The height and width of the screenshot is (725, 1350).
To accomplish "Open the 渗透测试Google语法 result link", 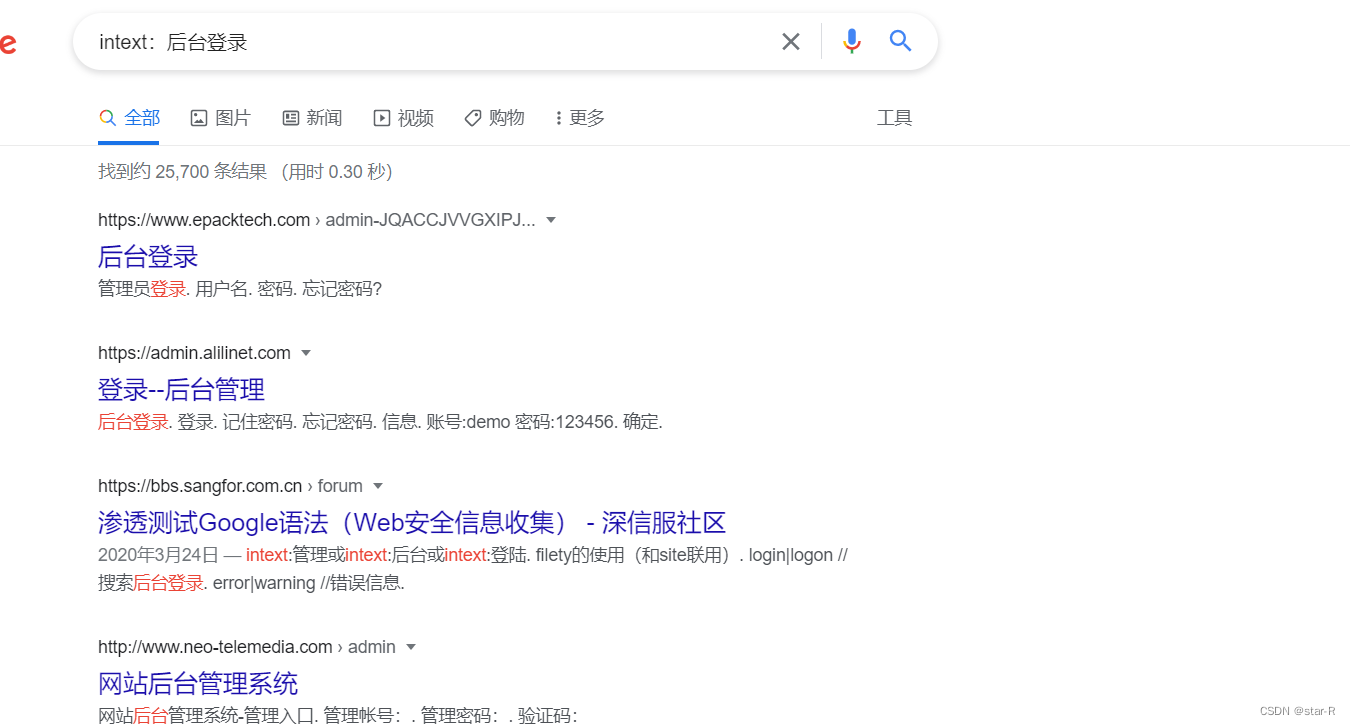I will [412, 522].
